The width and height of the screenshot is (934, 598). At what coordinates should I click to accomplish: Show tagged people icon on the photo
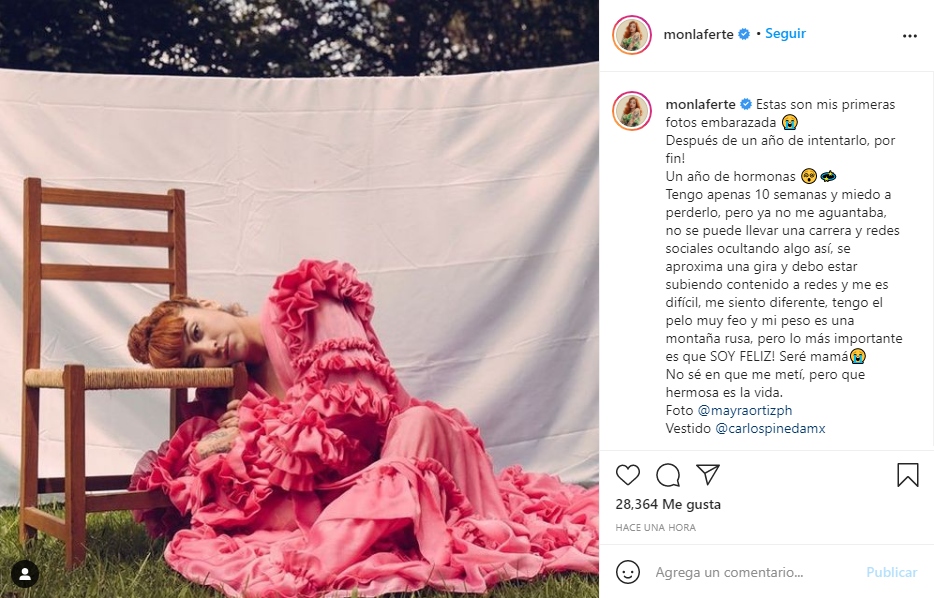click(x=25, y=574)
